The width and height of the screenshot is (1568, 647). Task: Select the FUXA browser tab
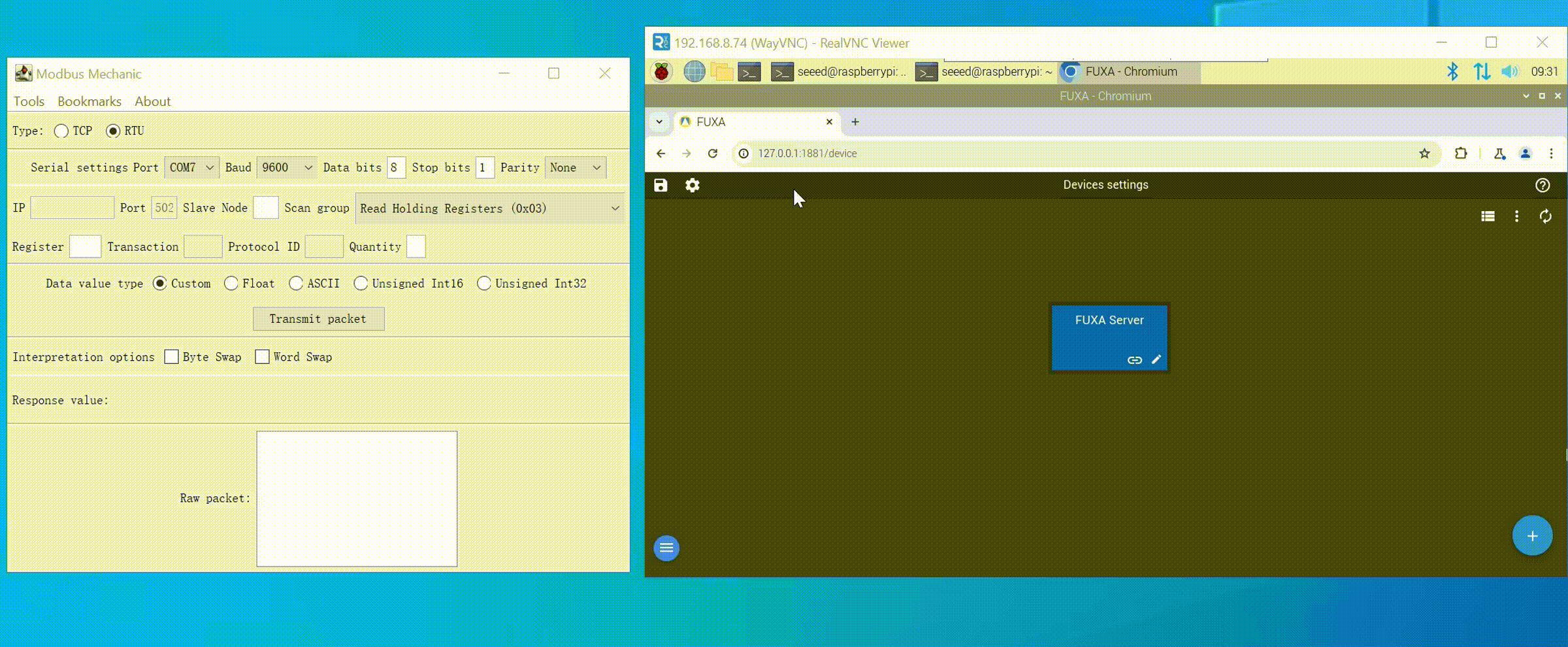coord(756,122)
